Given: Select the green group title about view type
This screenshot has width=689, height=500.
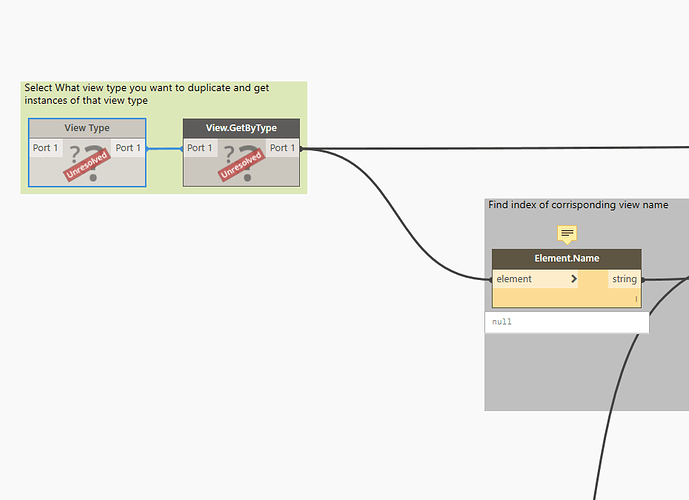Looking at the screenshot, I should coord(147,94).
